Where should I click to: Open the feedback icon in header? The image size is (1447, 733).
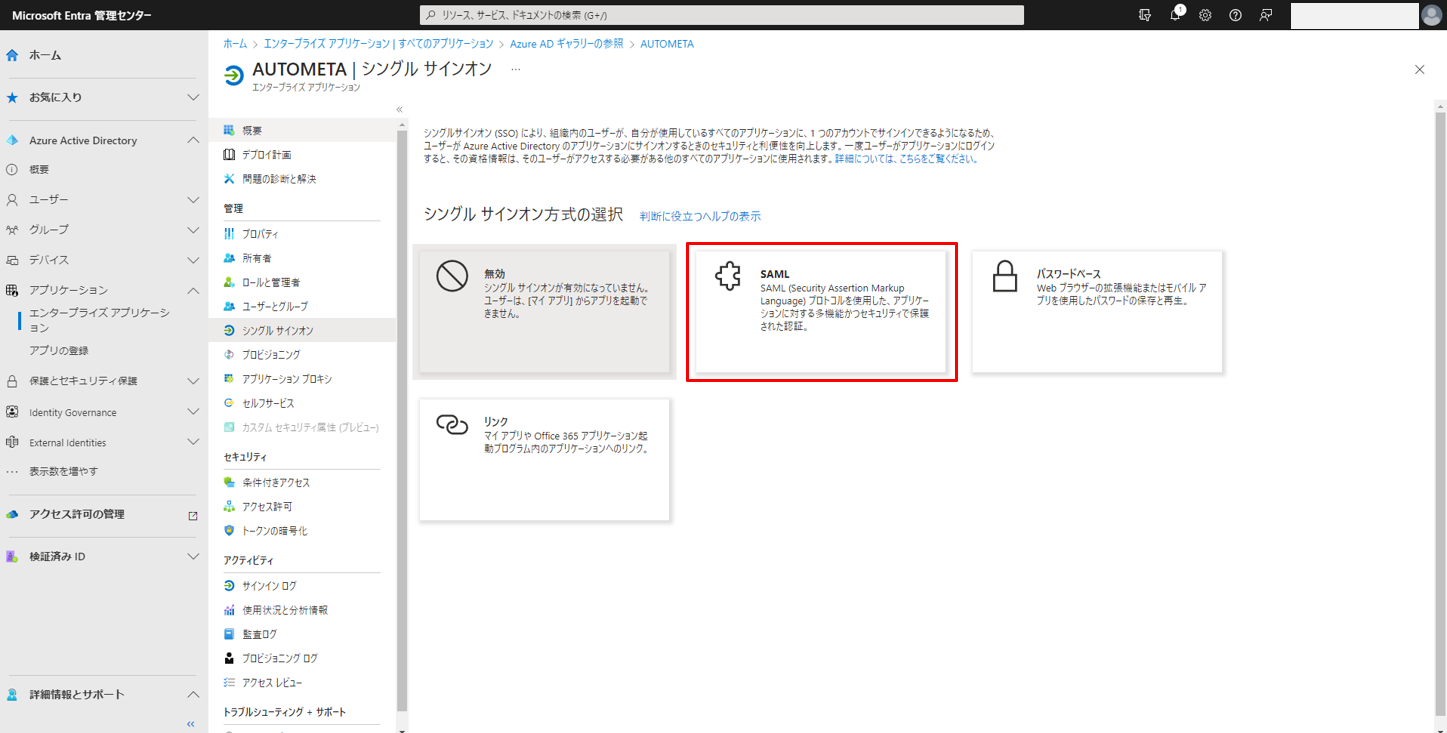(1266, 15)
